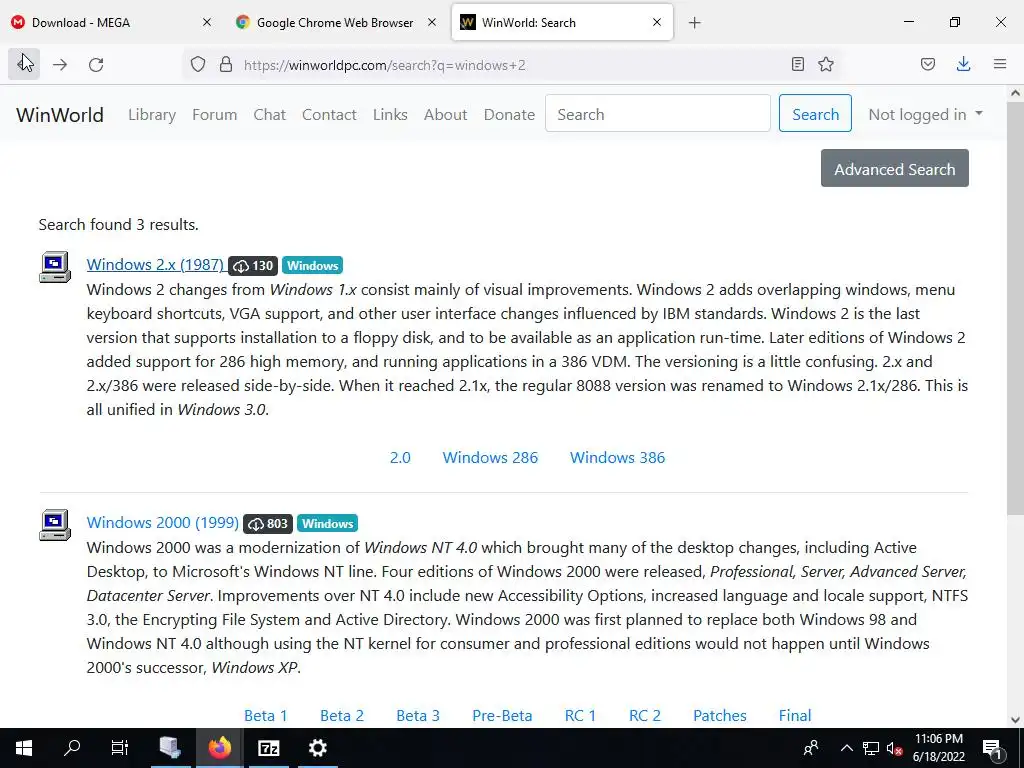This screenshot has height=768, width=1024.
Task: Toggle reader view icon in address bar
Action: tap(797, 64)
